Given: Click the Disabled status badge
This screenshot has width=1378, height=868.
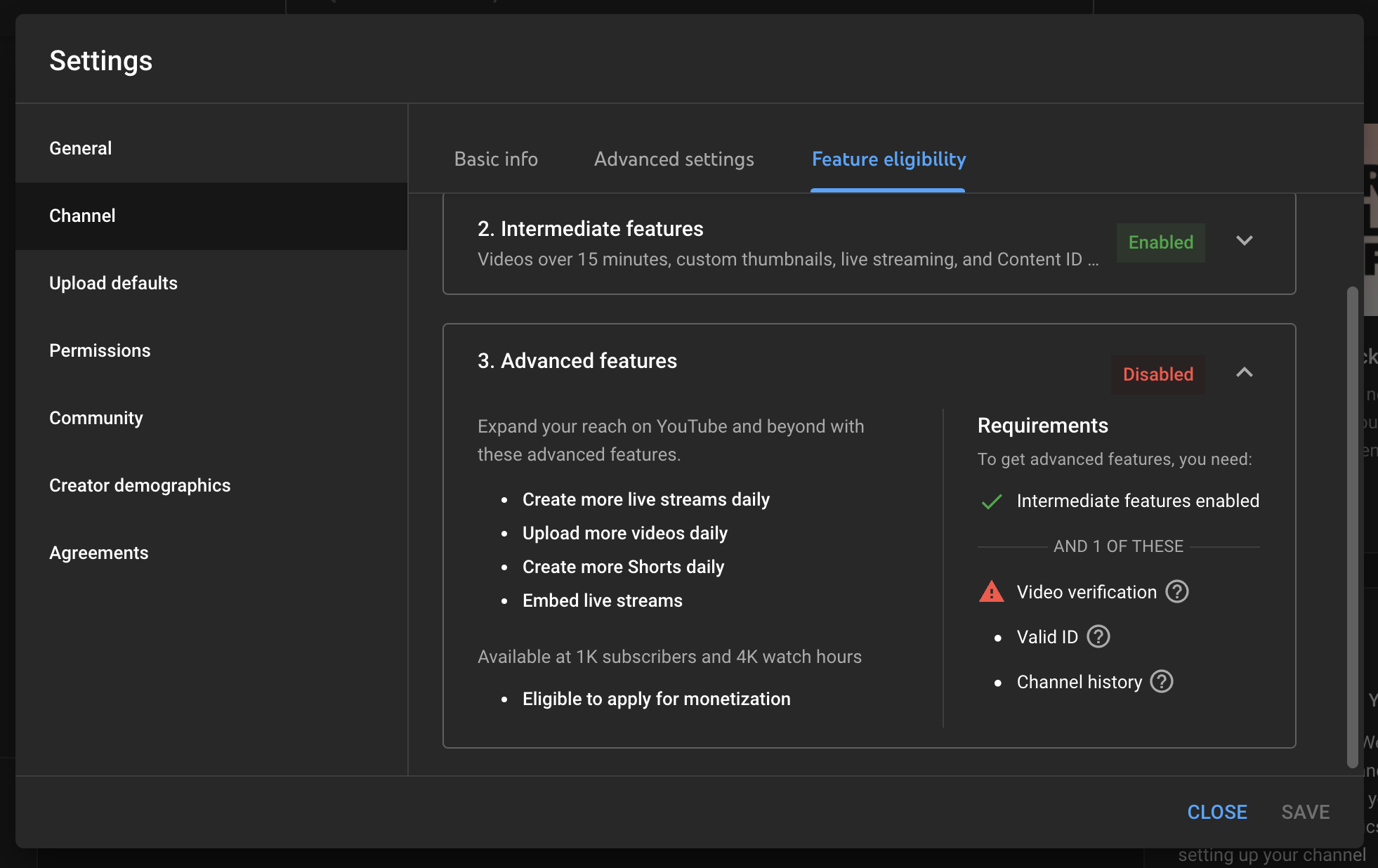Looking at the screenshot, I should 1158,374.
